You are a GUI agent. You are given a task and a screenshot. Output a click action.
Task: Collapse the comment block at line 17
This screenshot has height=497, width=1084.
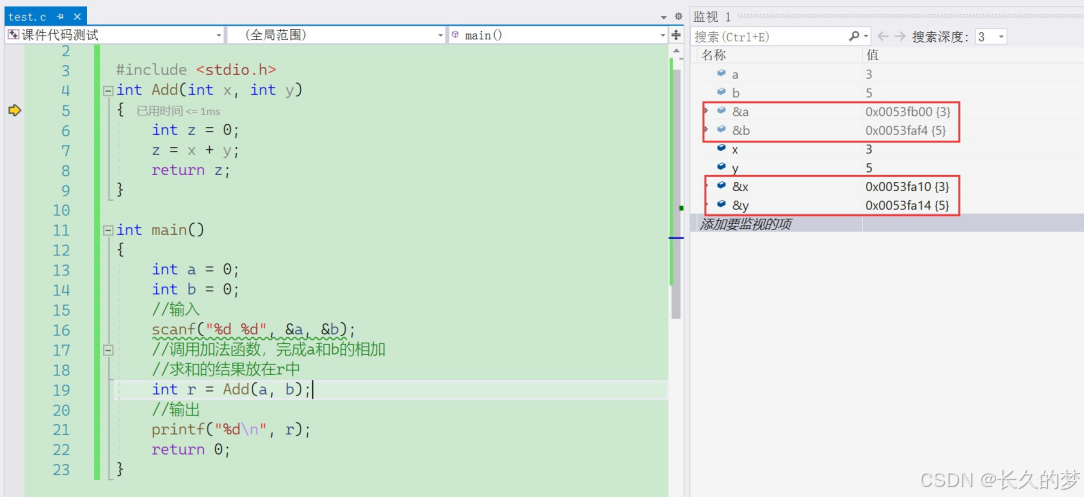point(107,350)
